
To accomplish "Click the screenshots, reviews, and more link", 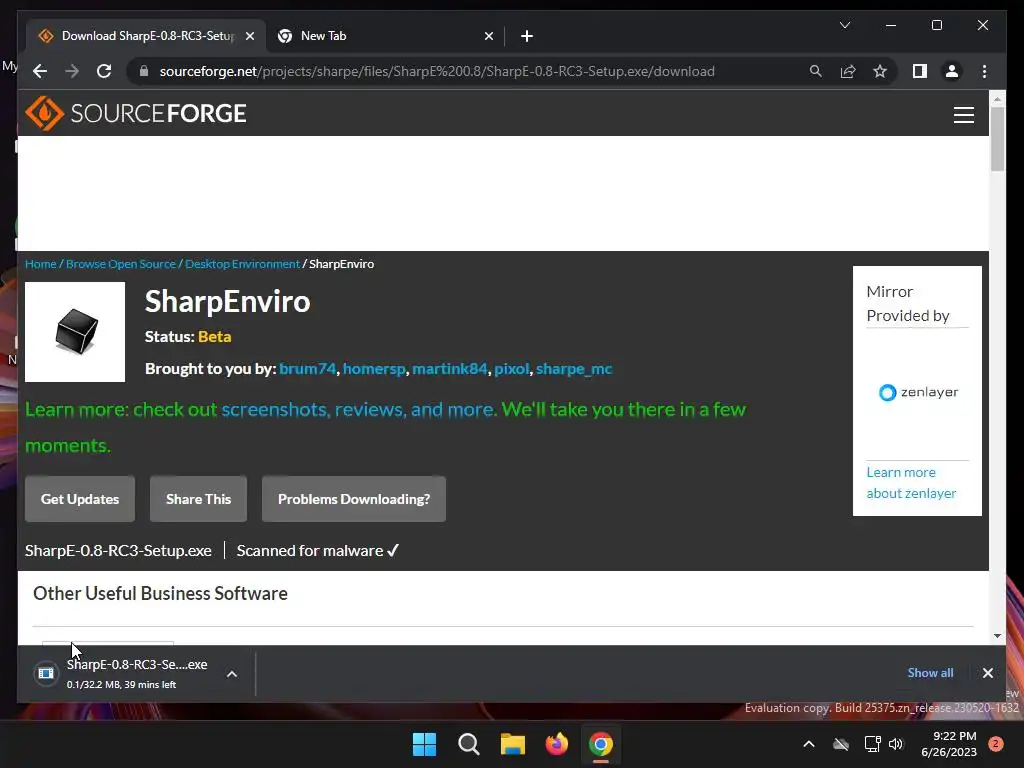I will tap(359, 409).
